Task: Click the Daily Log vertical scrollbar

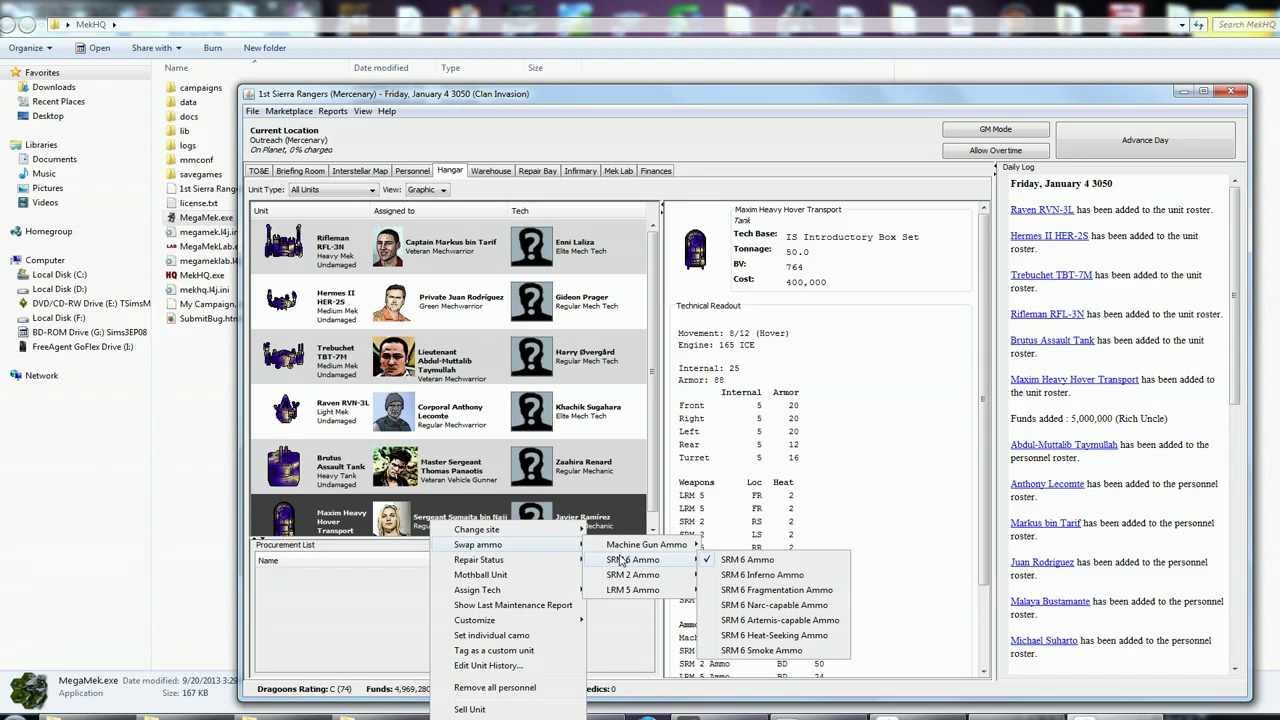Action: (x=1235, y=425)
